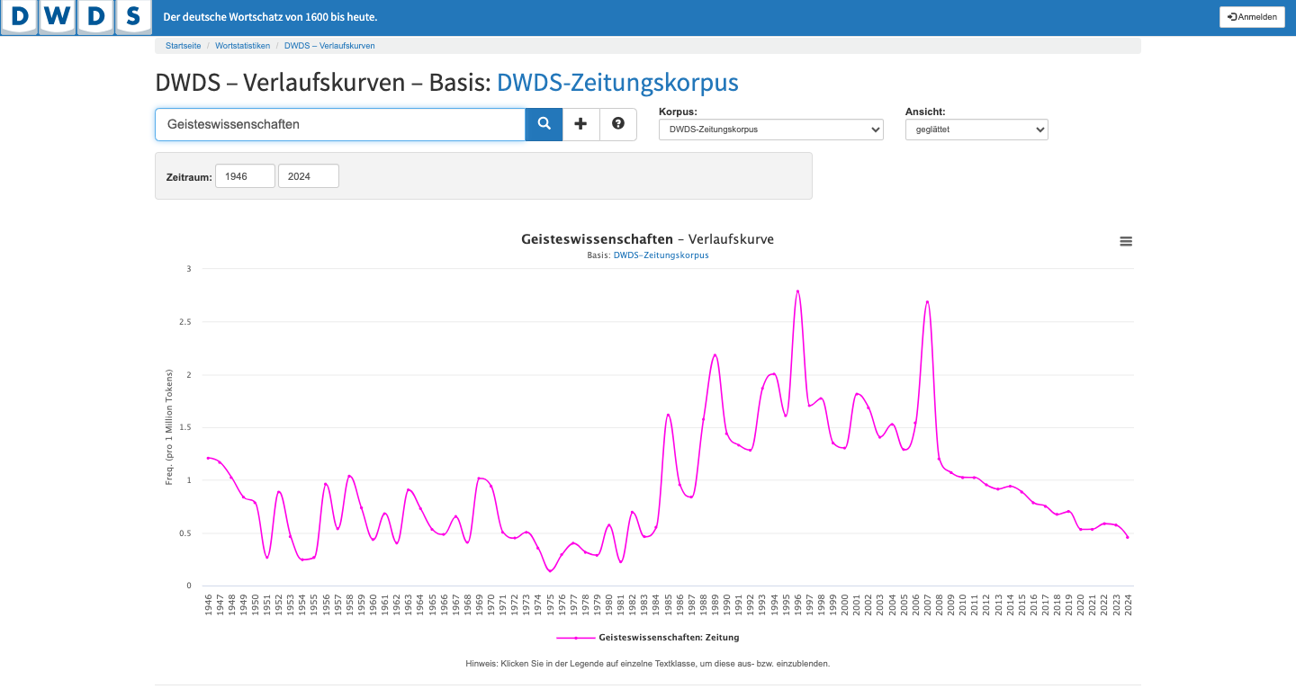1296x698 pixels.
Task: Open help via question mark icon
Action: click(618, 124)
